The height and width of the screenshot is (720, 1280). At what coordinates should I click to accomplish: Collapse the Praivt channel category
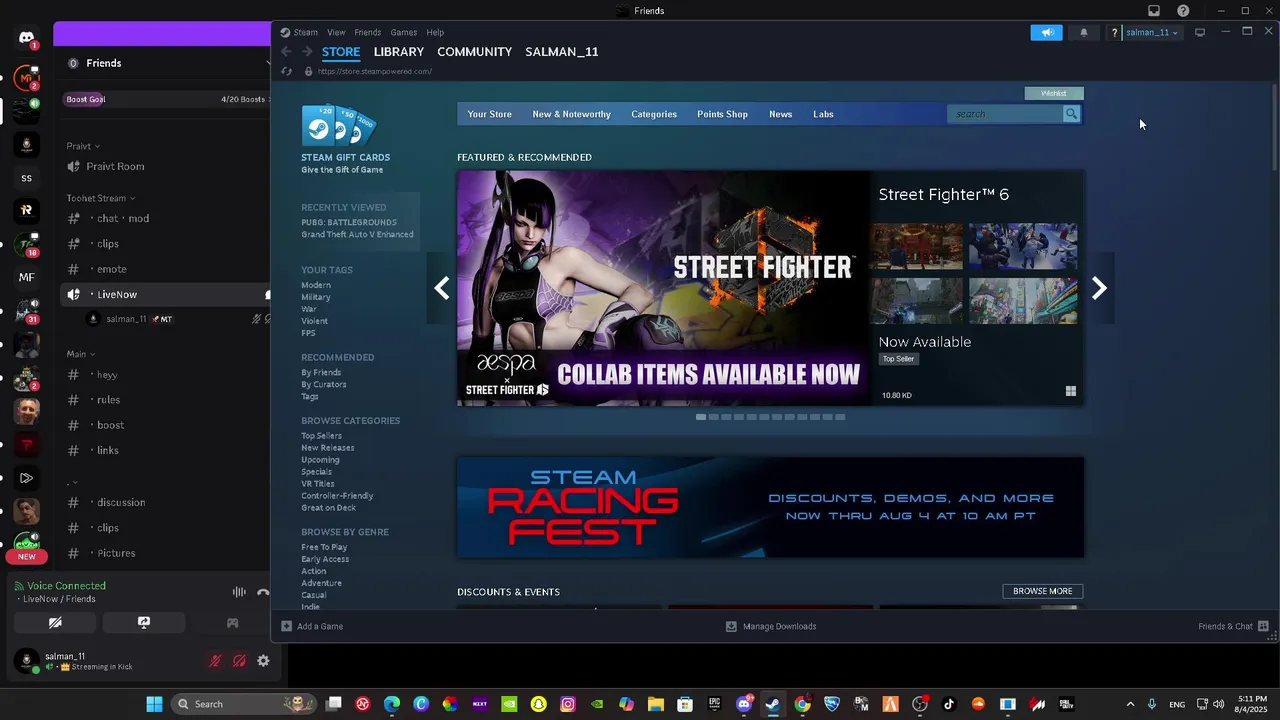point(83,146)
